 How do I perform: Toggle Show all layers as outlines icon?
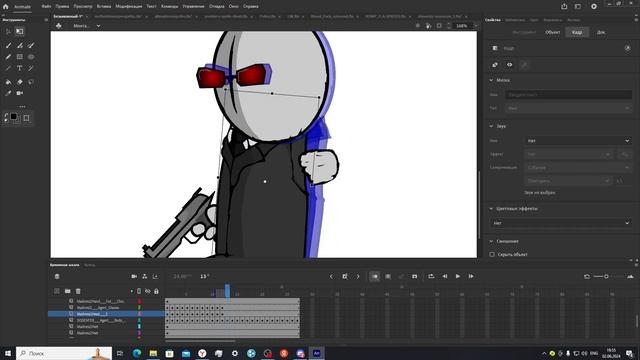[139, 291]
